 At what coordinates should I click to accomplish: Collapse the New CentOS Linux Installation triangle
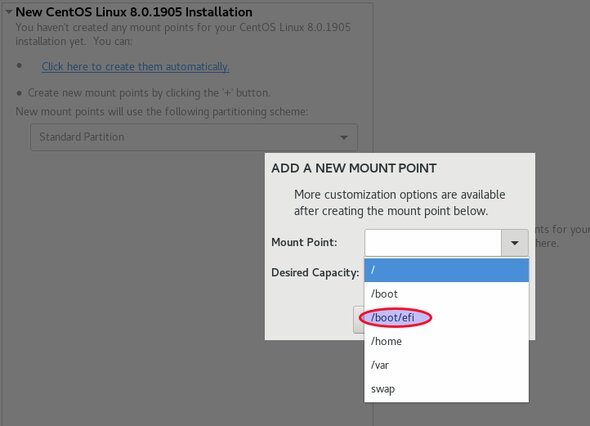coord(8,12)
